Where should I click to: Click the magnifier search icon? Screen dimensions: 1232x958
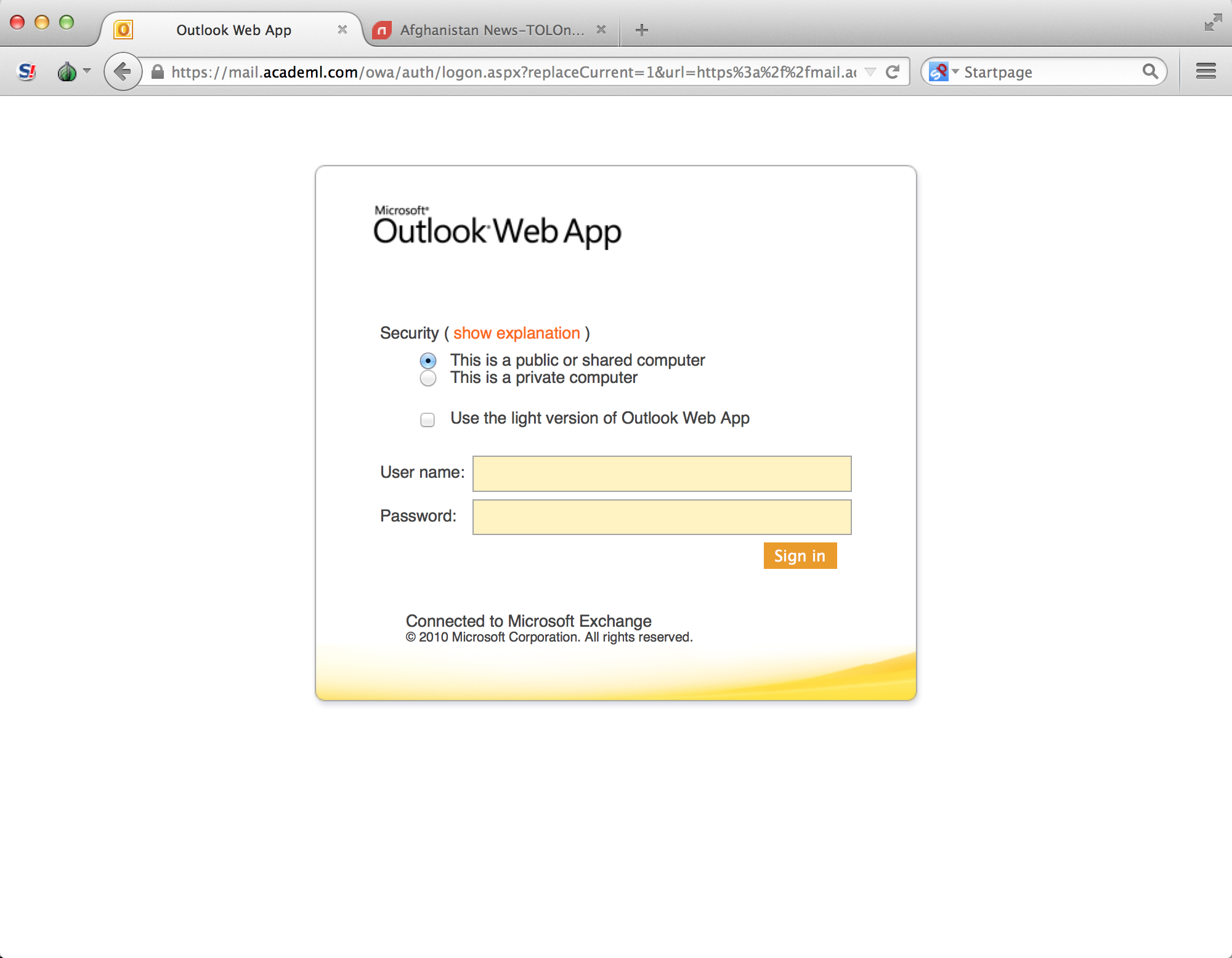coord(1150,71)
